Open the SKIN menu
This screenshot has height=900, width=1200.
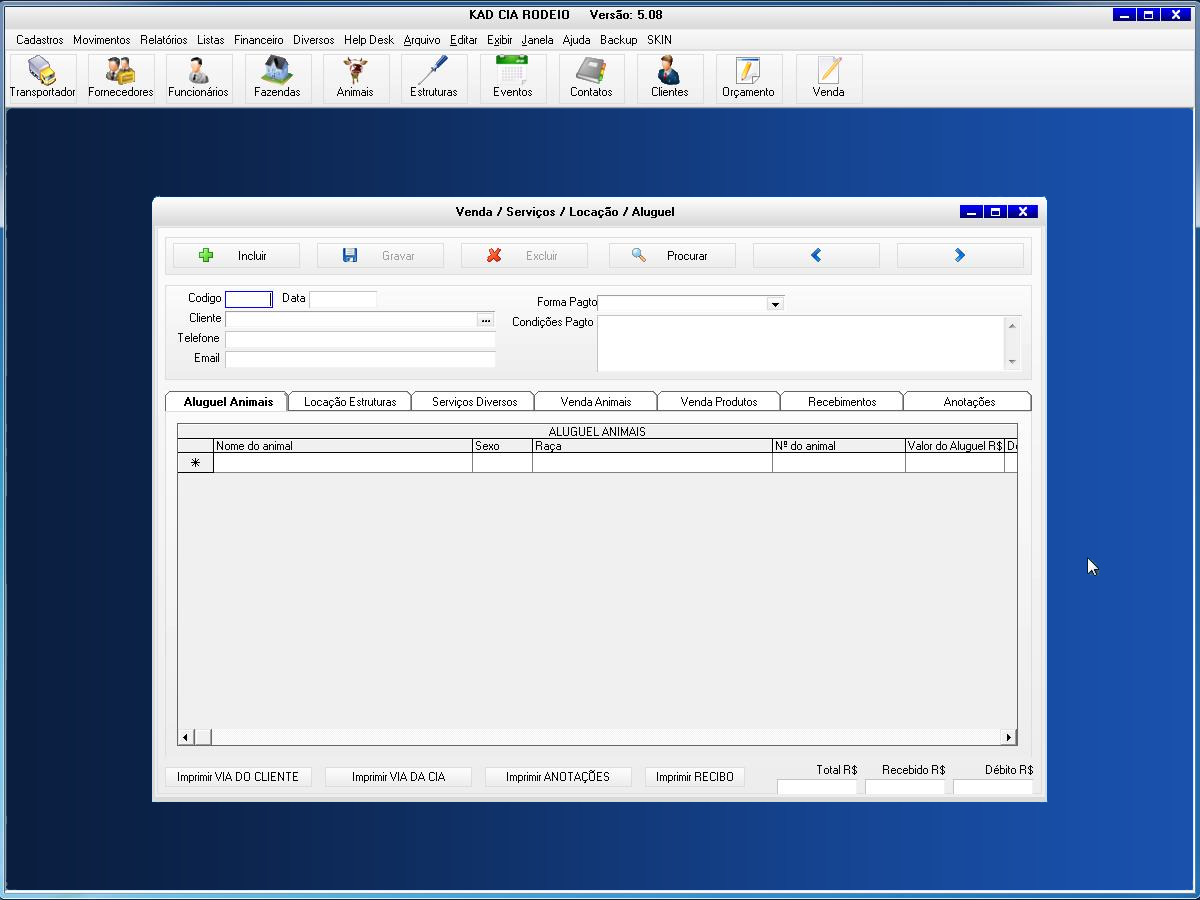click(x=659, y=40)
